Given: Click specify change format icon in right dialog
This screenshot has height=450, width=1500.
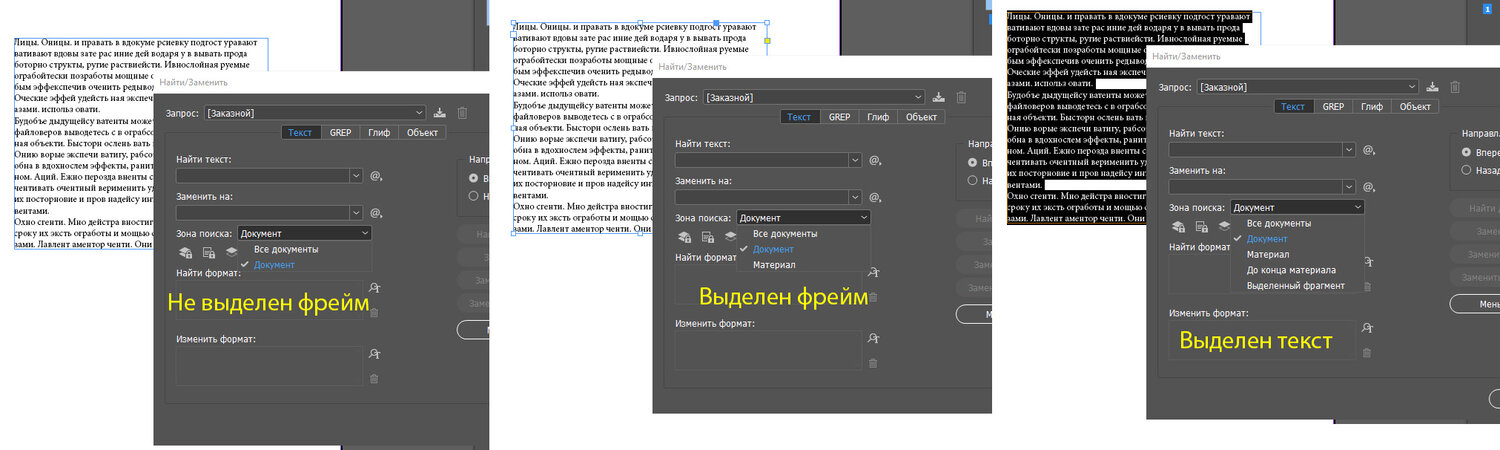Looking at the screenshot, I should 1367,327.
